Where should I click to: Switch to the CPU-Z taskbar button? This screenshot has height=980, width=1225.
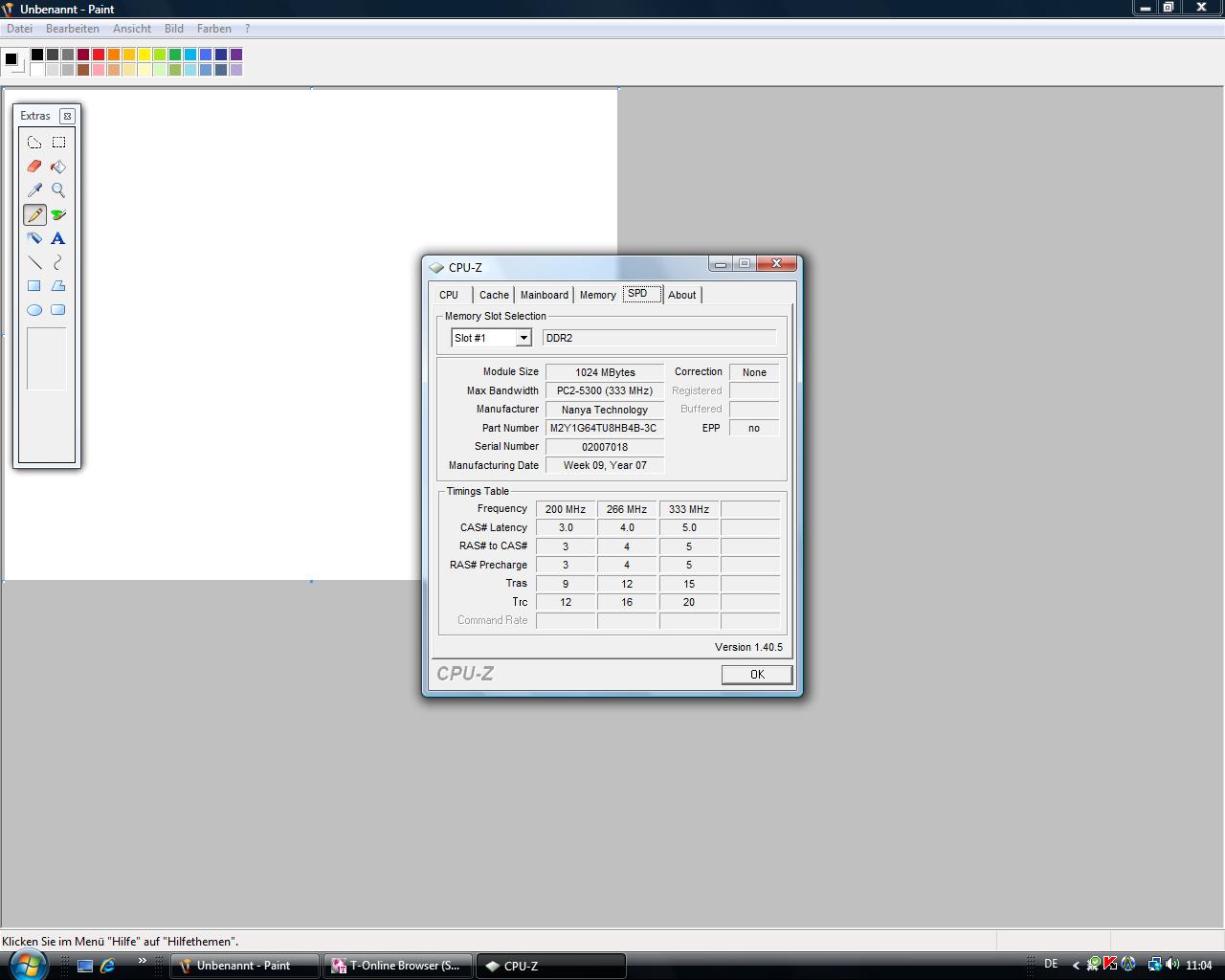(x=551, y=966)
